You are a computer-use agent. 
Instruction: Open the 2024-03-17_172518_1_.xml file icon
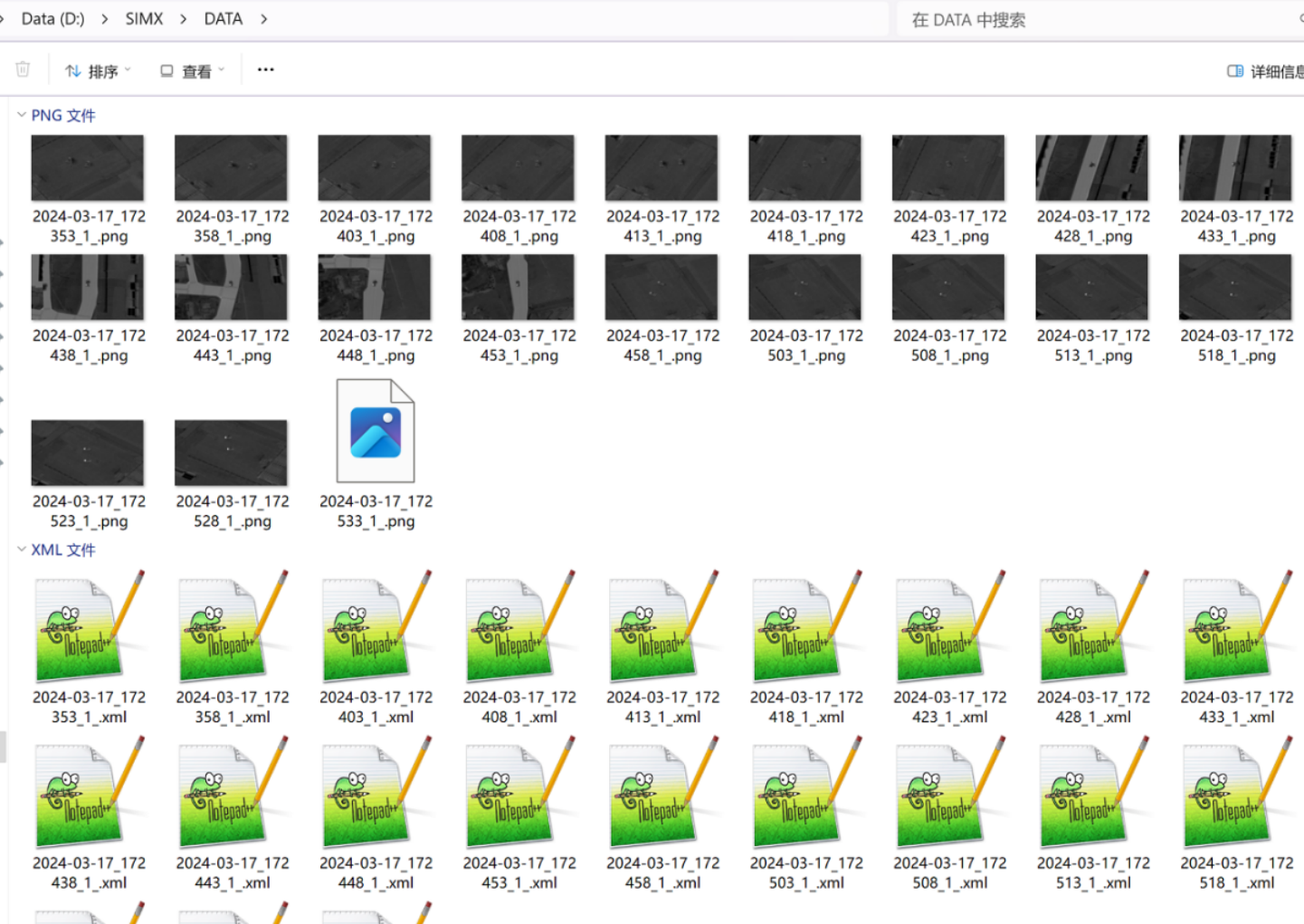click(x=1235, y=793)
